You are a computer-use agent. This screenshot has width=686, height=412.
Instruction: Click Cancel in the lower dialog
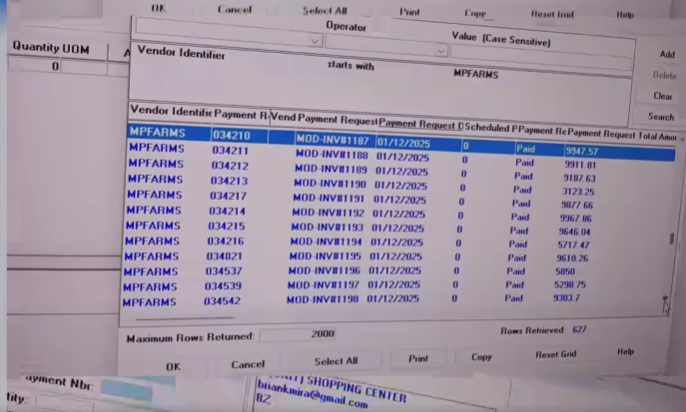248,364
